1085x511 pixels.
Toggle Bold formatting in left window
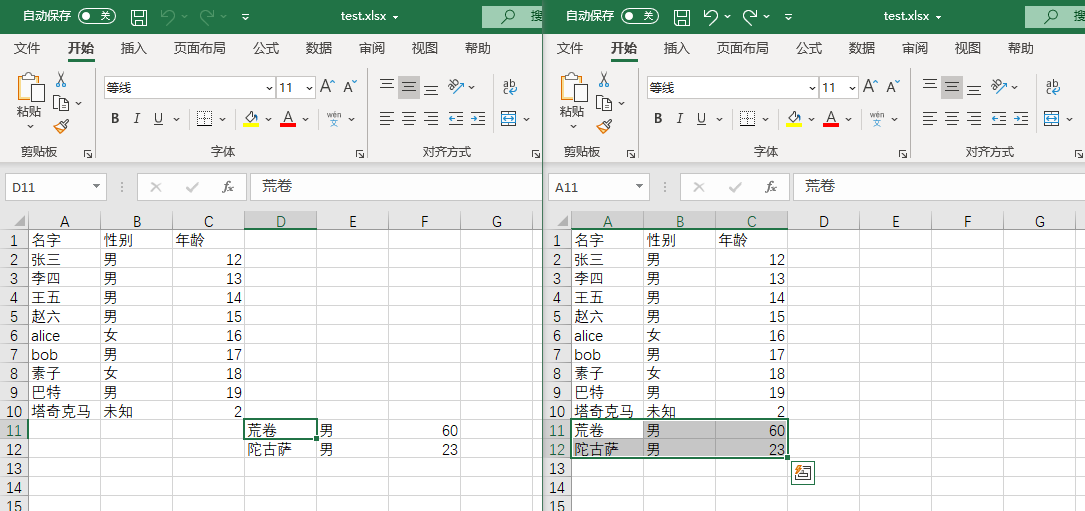pos(115,119)
